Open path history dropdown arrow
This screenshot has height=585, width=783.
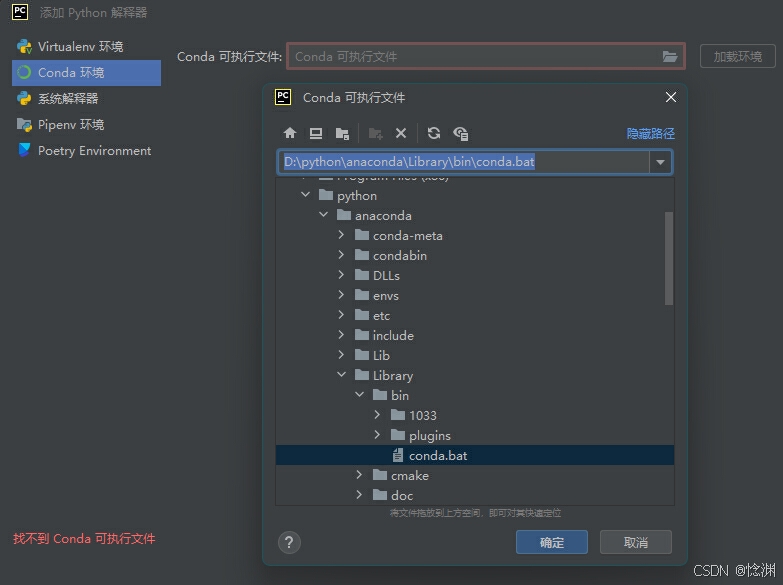pyautogui.click(x=660, y=162)
